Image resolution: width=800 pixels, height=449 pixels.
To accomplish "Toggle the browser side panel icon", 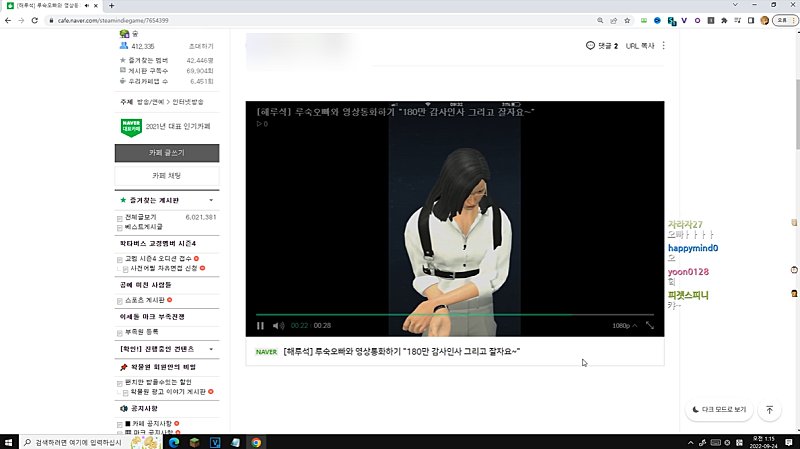I will [x=751, y=20].
